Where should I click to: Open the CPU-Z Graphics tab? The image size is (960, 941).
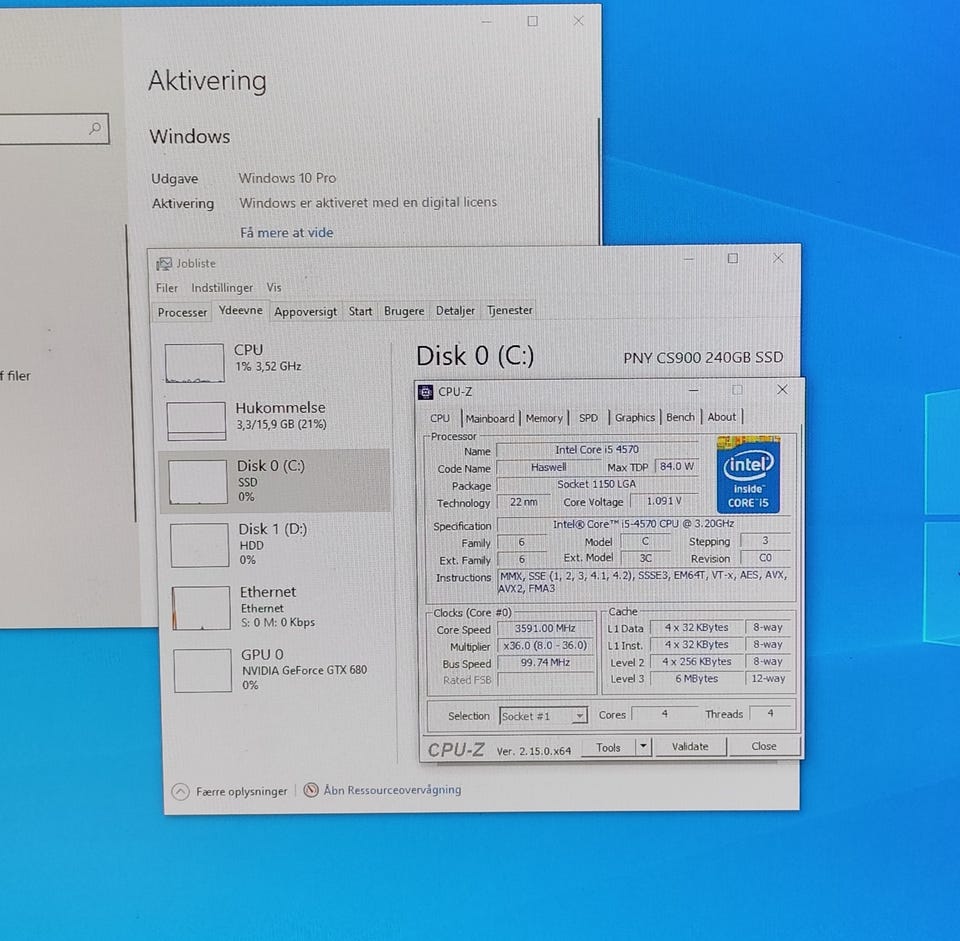tap(634, 418)
